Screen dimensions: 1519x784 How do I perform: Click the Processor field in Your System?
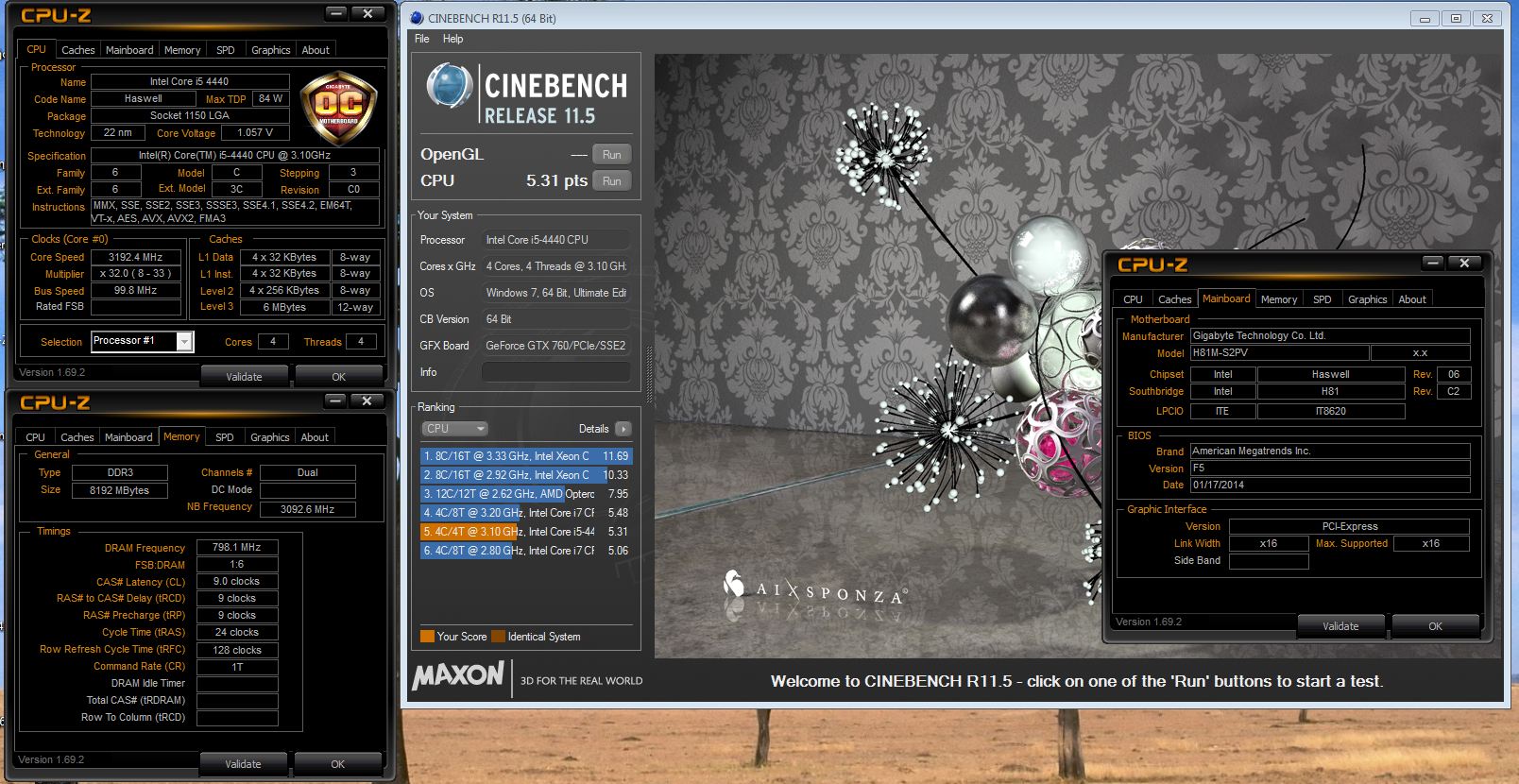click(555, 240)
